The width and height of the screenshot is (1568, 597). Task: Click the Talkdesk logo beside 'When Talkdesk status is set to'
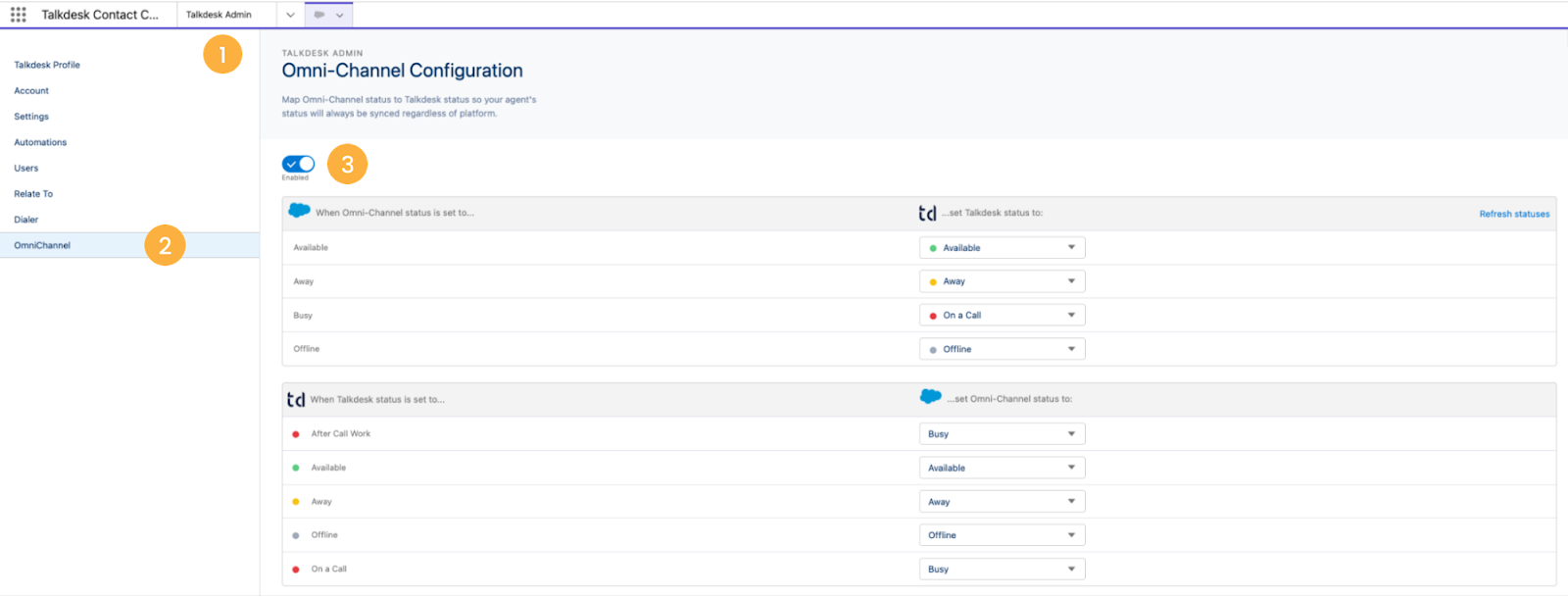296,399
